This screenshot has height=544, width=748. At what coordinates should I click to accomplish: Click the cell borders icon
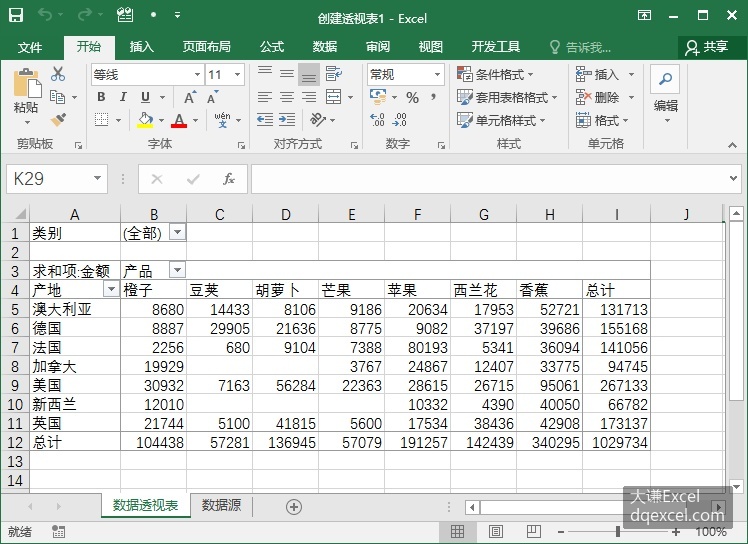101,120
